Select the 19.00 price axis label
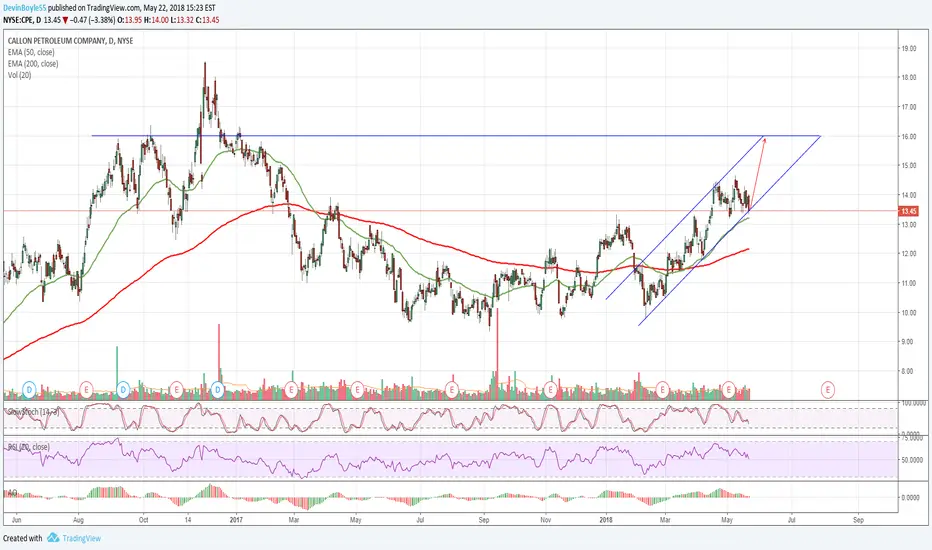The image size is (932, 550). point(909,49)
